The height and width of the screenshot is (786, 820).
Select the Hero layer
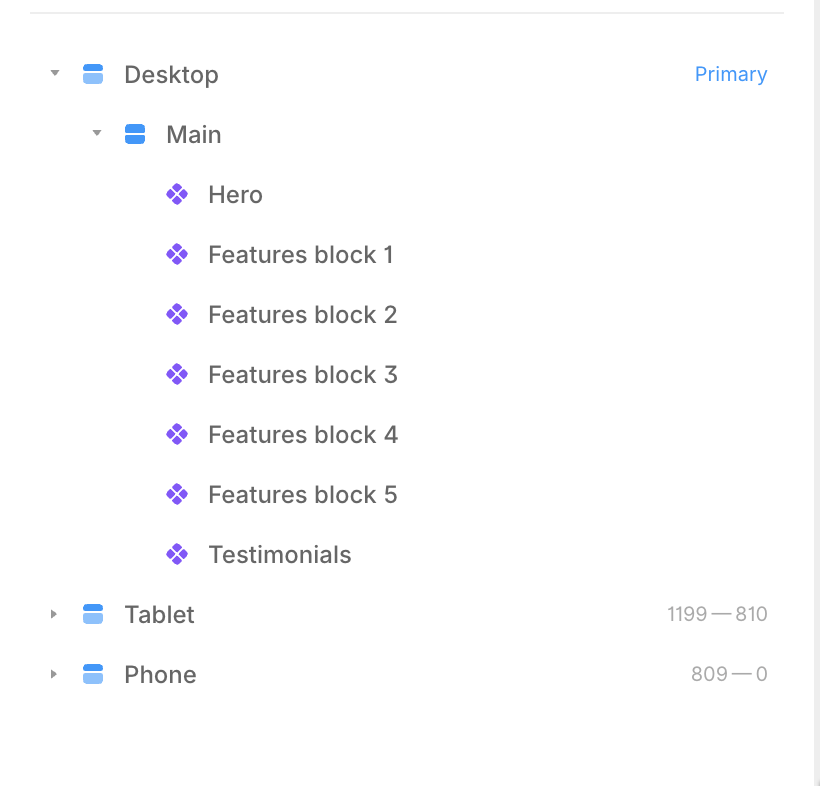235,195
